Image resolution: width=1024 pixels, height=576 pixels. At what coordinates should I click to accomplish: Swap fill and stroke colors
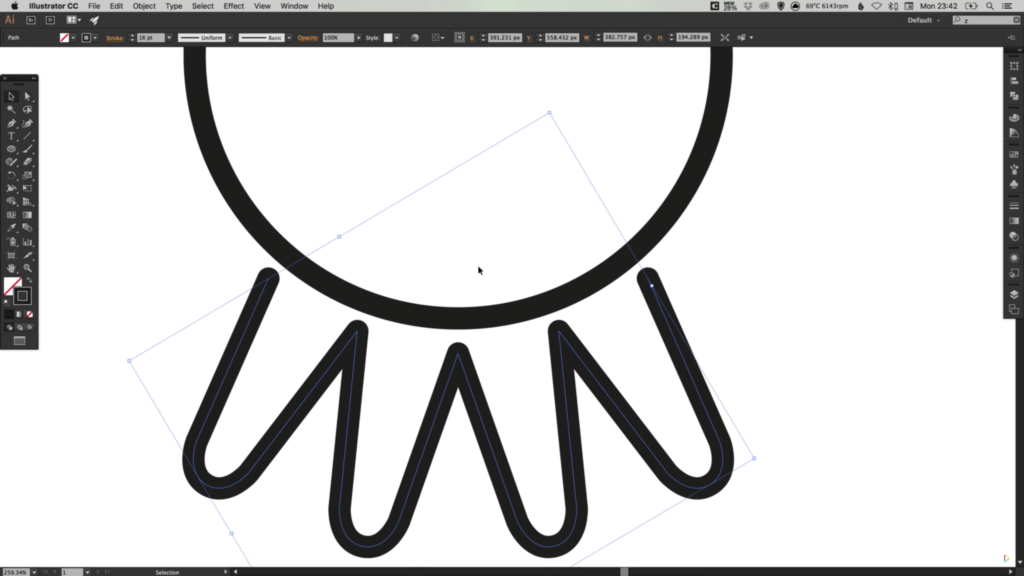click(29, 281)
